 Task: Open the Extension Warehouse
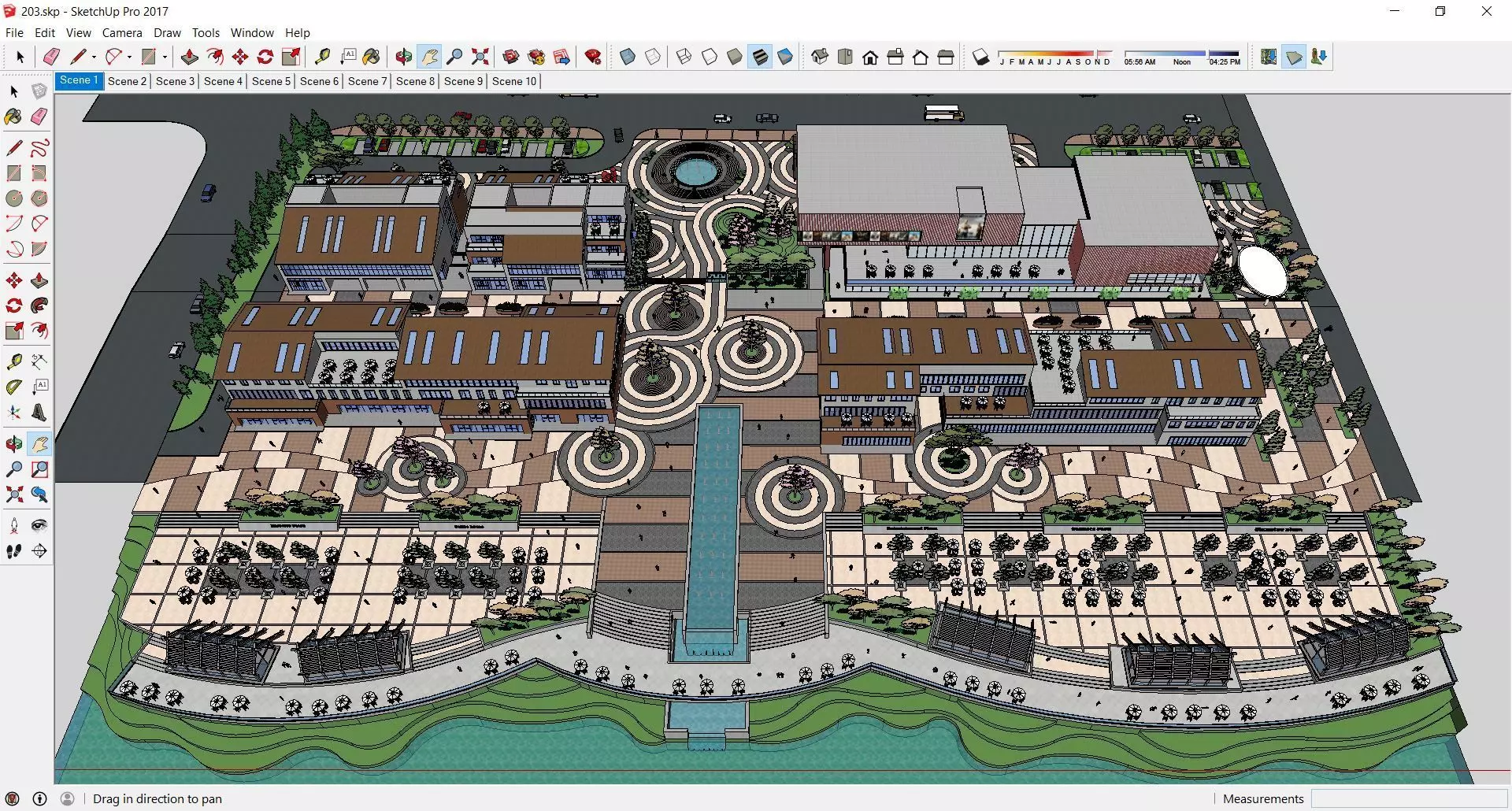pyautogui.click(x=536, y=57)
